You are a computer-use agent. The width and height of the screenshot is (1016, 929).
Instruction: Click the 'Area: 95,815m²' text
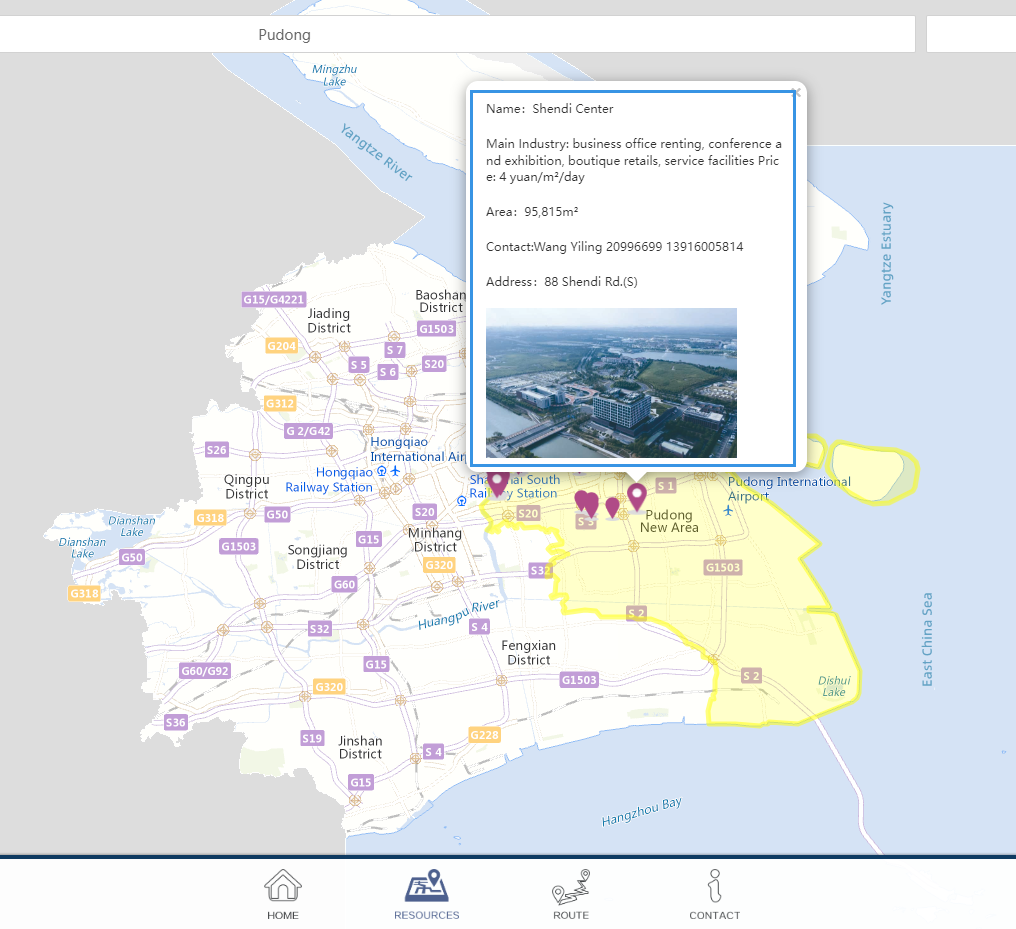tap(532, 212)
